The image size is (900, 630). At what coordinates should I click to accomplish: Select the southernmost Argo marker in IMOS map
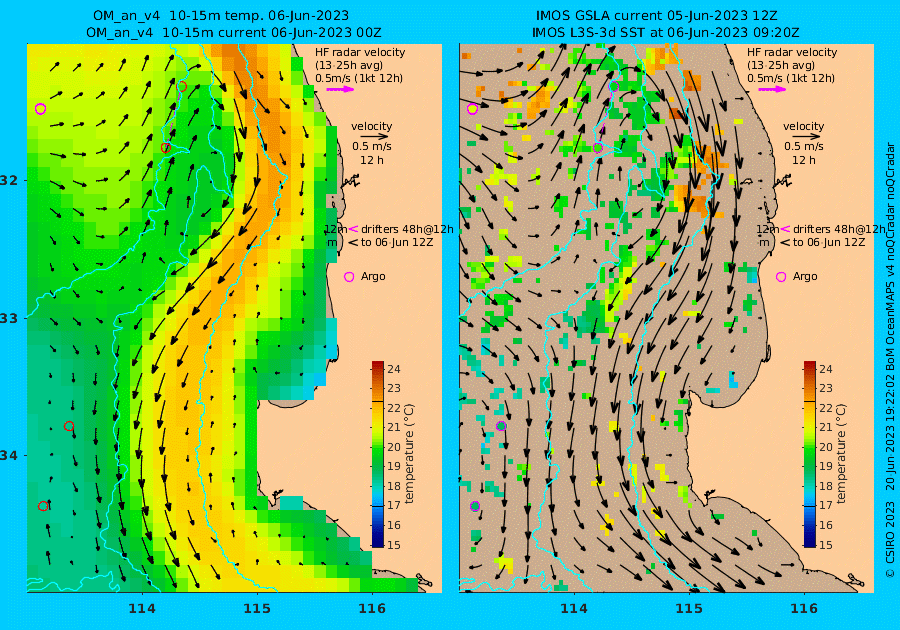[475, 506]
